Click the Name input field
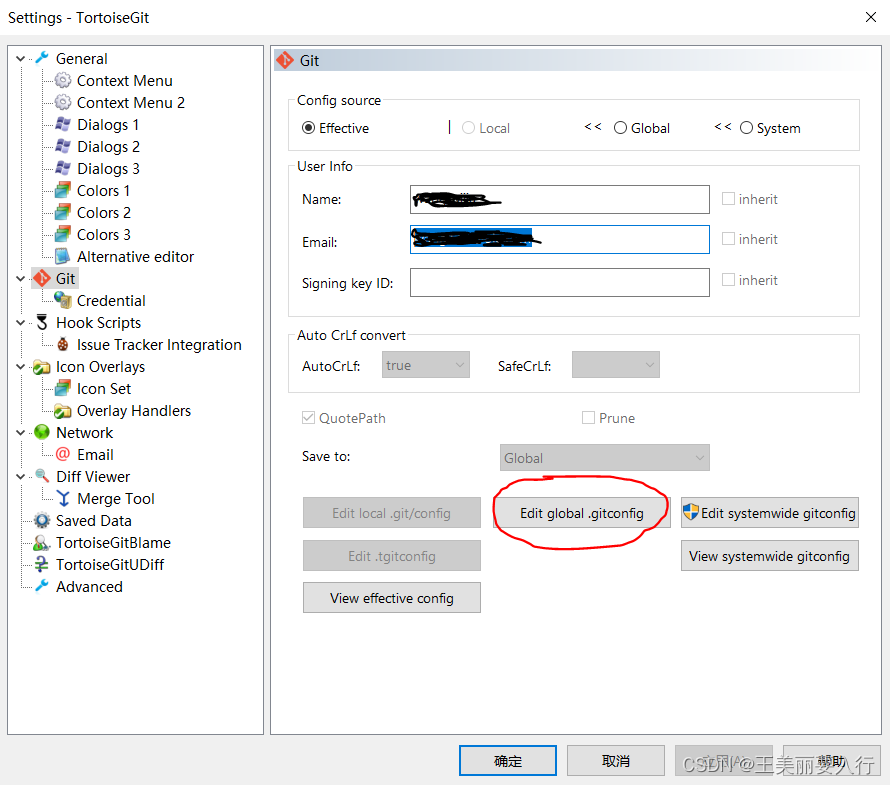This screenshot has width=890, height=785. pos(560,199)
